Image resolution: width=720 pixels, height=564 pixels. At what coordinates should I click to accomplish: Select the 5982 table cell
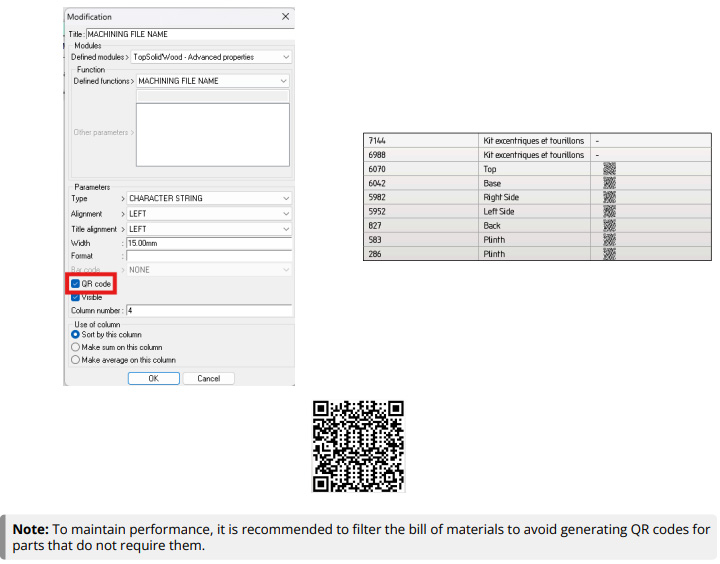tap(421, 197)
